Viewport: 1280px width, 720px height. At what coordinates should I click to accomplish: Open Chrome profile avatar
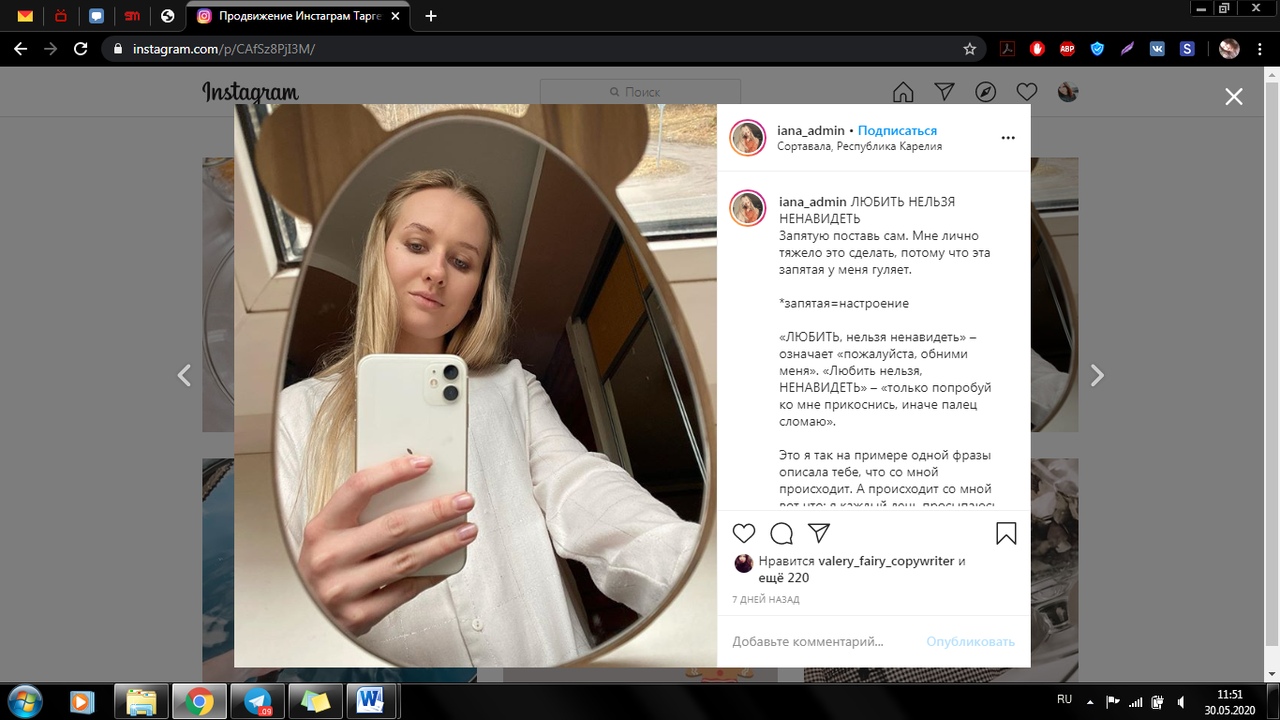1229,48
